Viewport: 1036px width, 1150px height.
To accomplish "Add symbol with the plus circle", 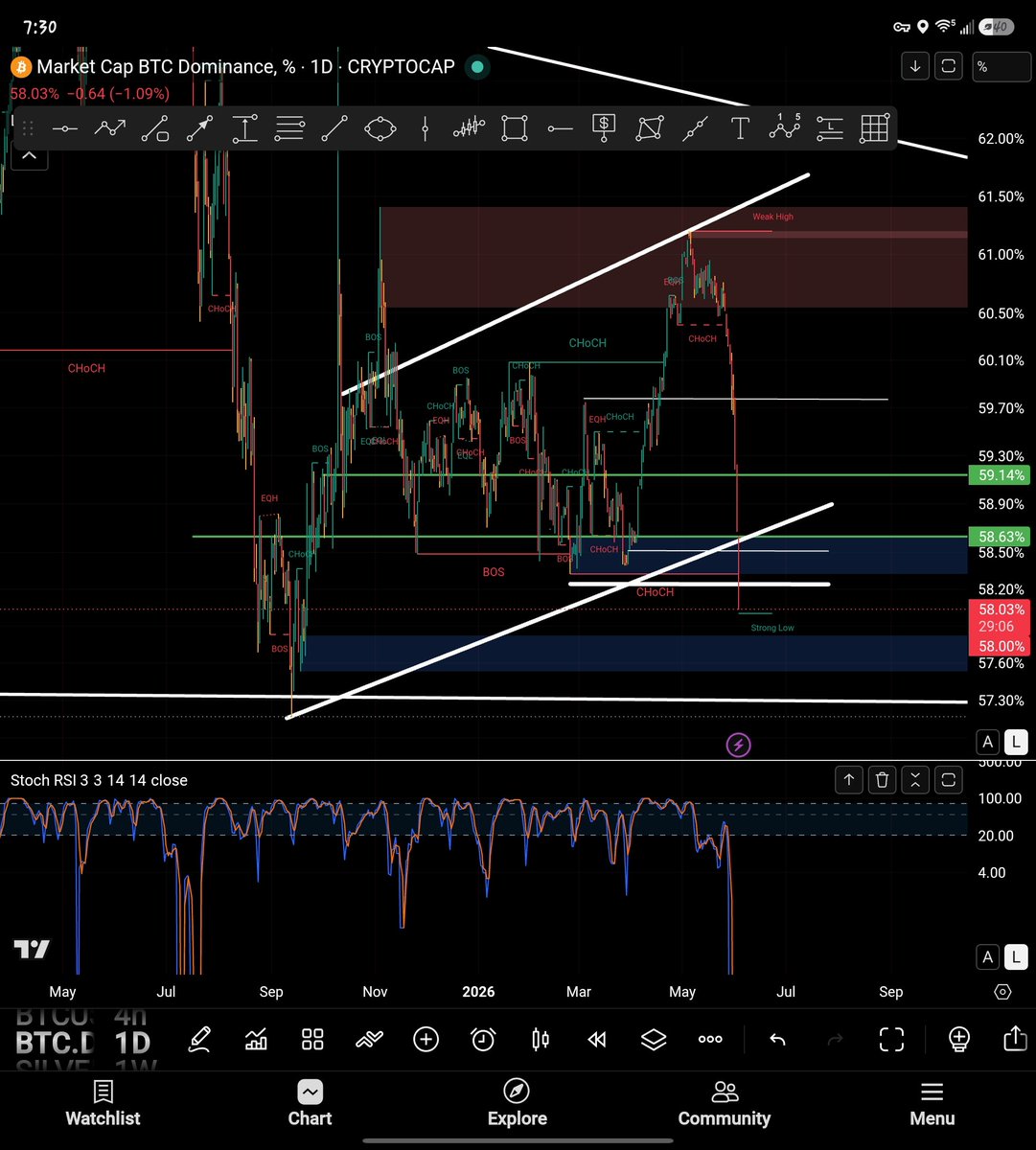I will pos(426,1039).
